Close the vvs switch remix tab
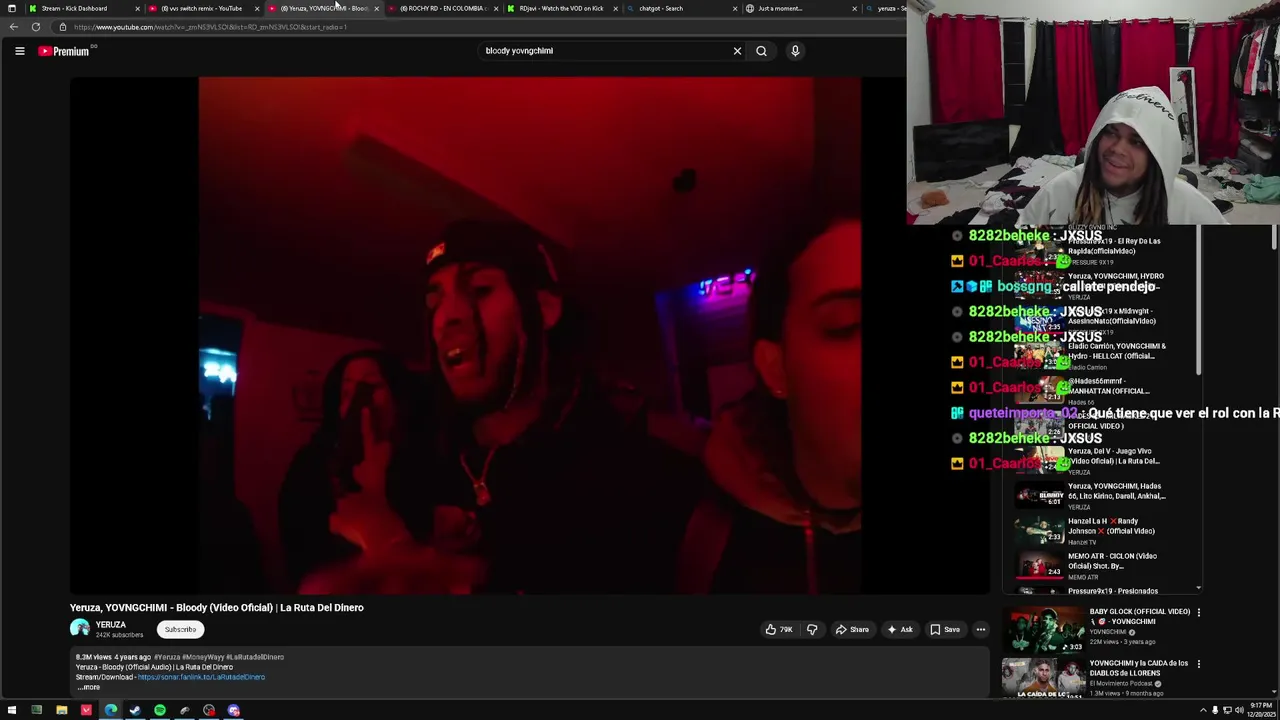 257,8
